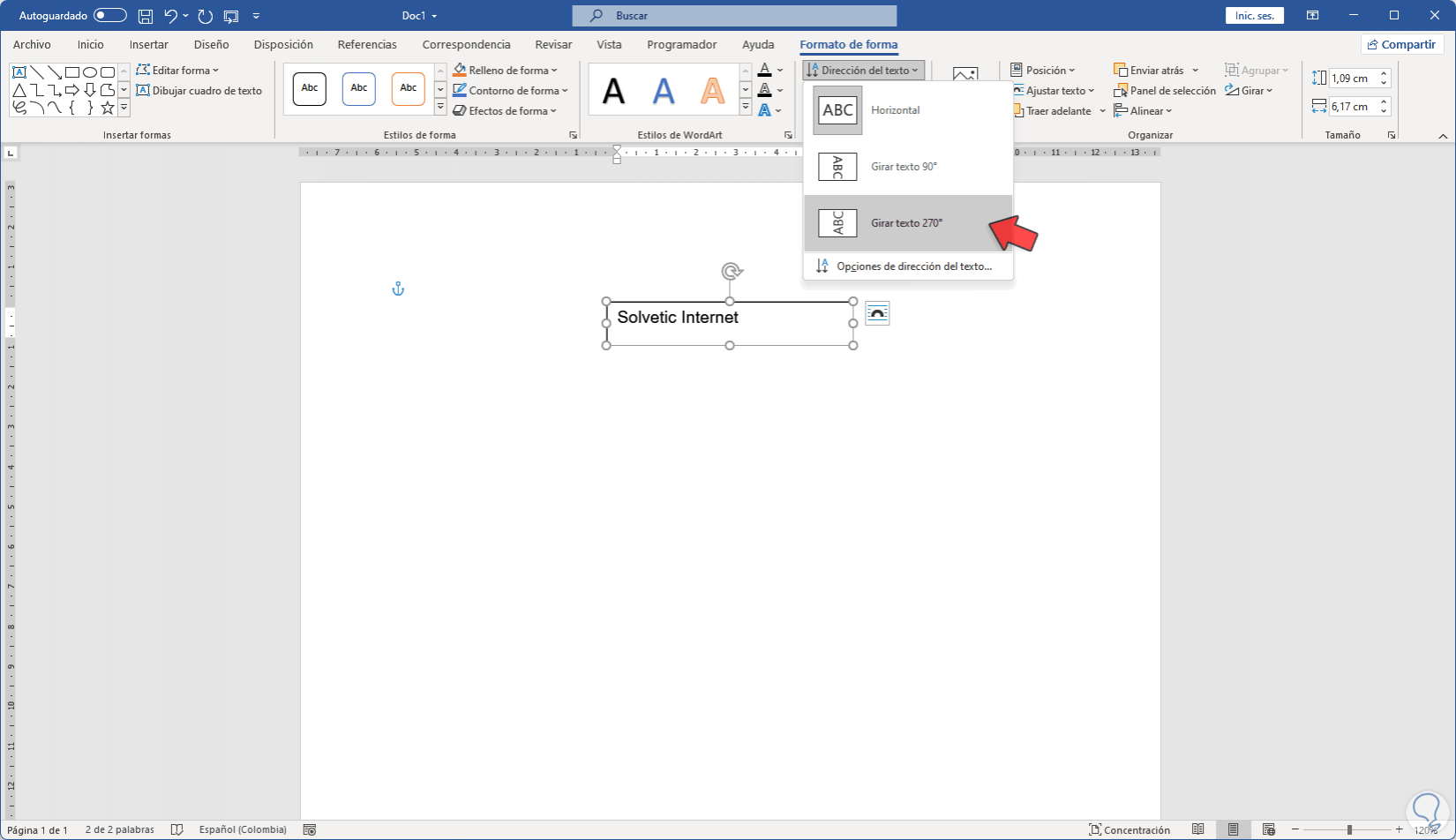Click the blue text effects A icon
The height and width of the screenshot is (840, 1456).
click(765, 110)
